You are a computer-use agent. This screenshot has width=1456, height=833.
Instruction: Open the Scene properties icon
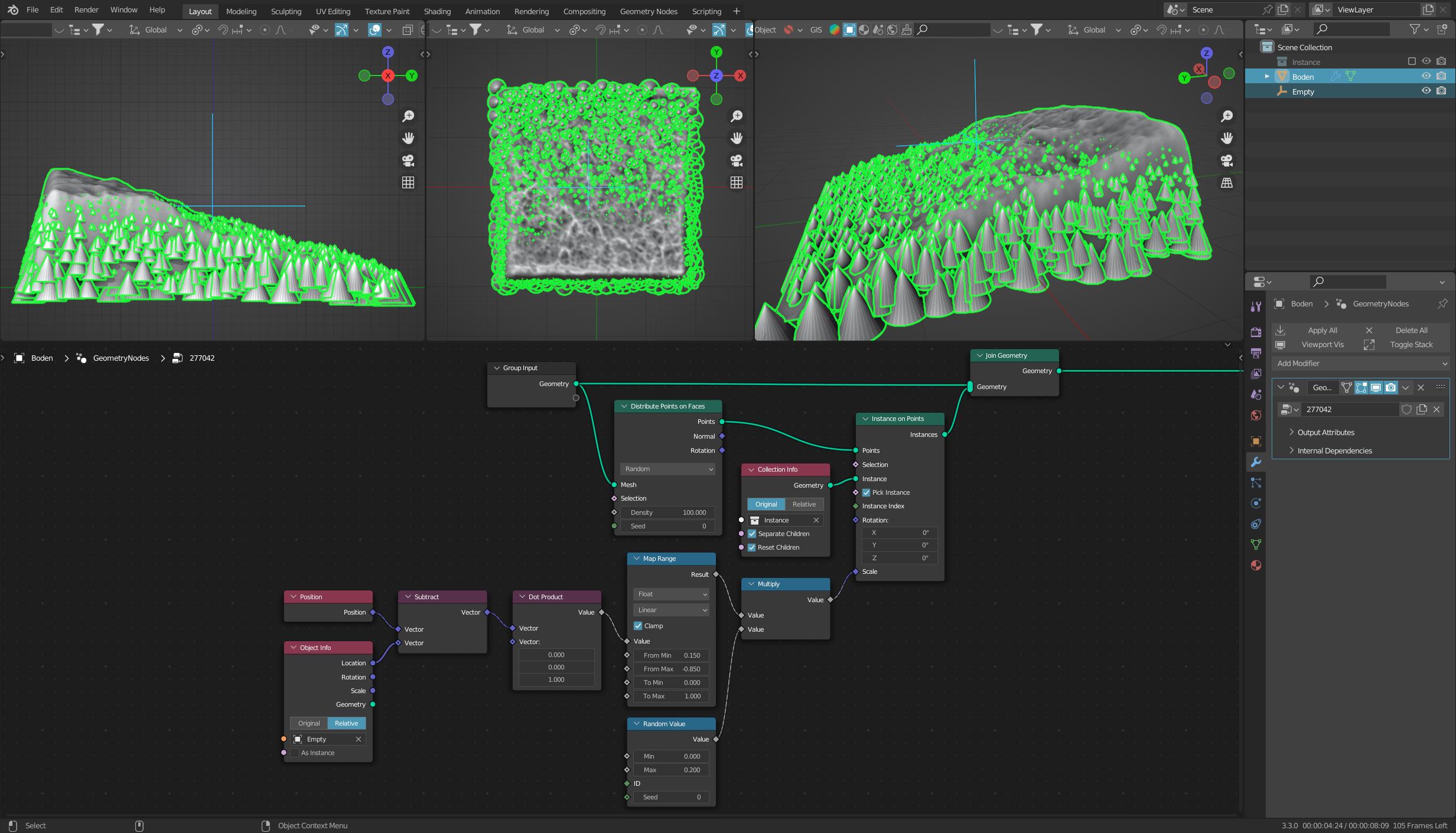(1256, 394)
